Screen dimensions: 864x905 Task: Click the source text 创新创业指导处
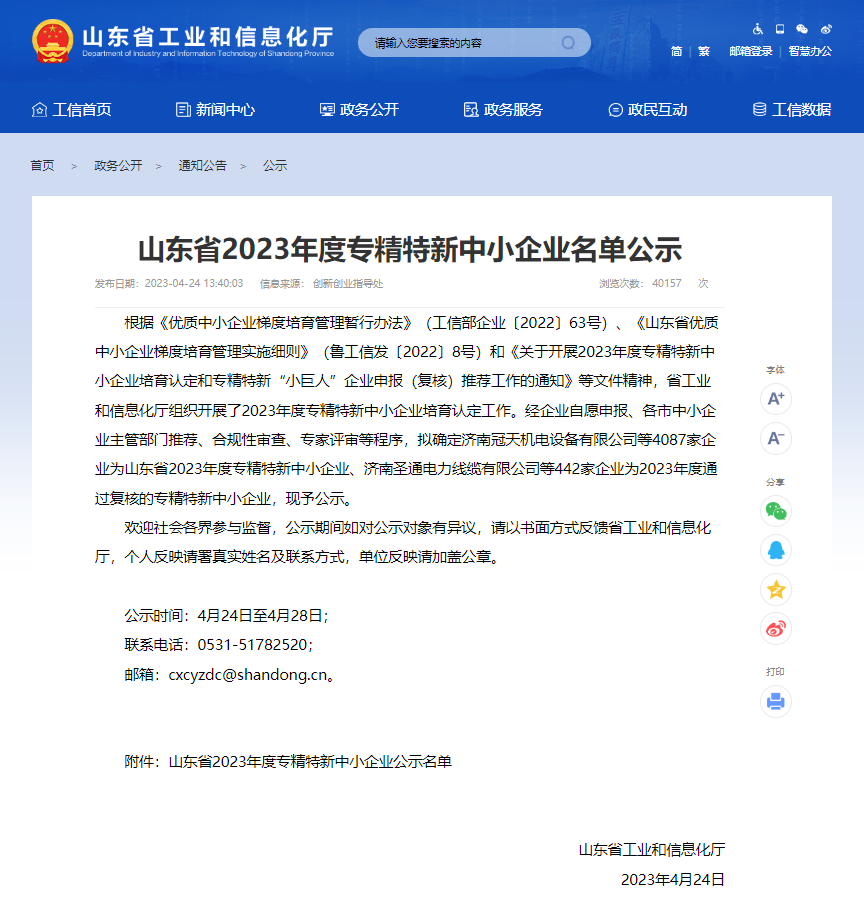348,283
